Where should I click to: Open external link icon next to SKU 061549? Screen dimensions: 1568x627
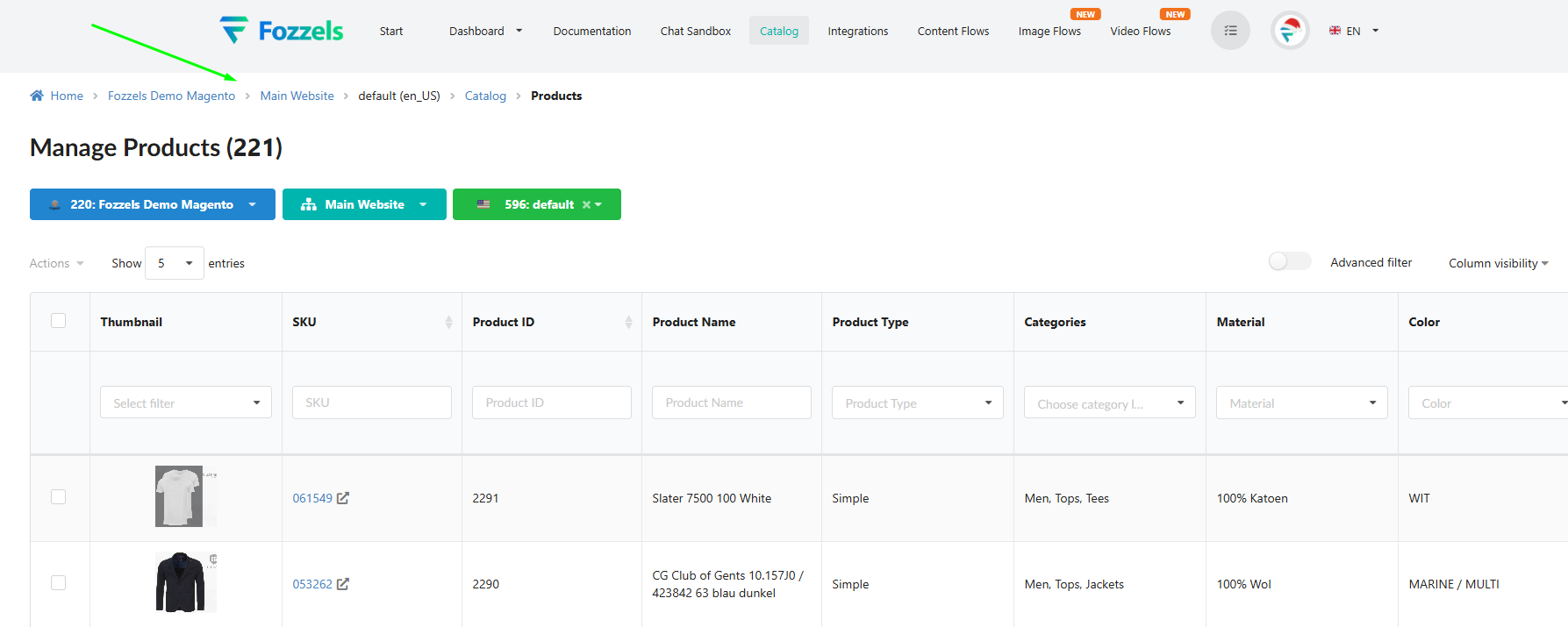point(343,498)
